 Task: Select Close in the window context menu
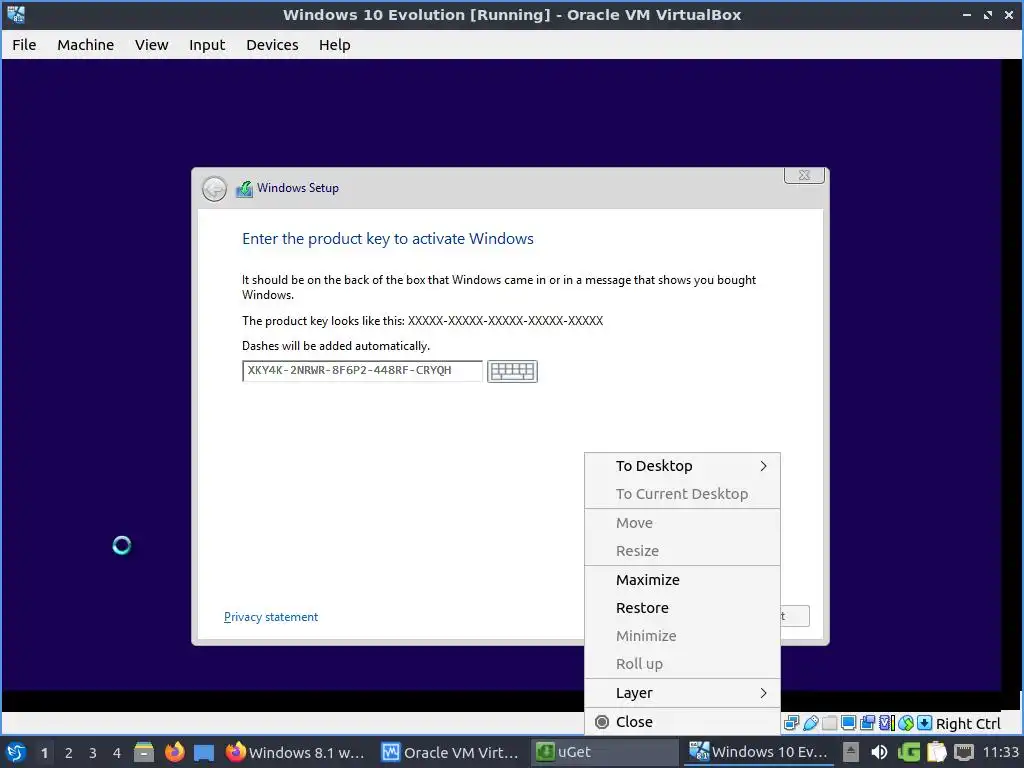pos(682,722)
